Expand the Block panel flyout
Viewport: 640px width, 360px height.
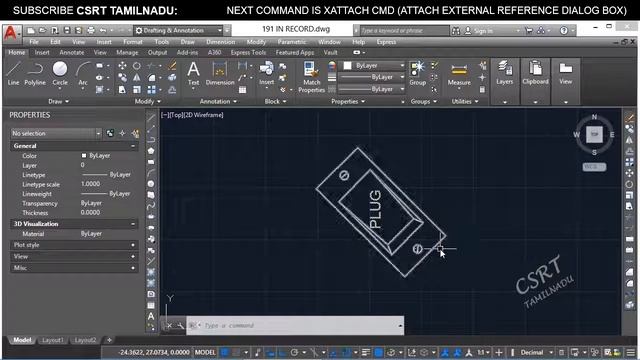[276, 101]
